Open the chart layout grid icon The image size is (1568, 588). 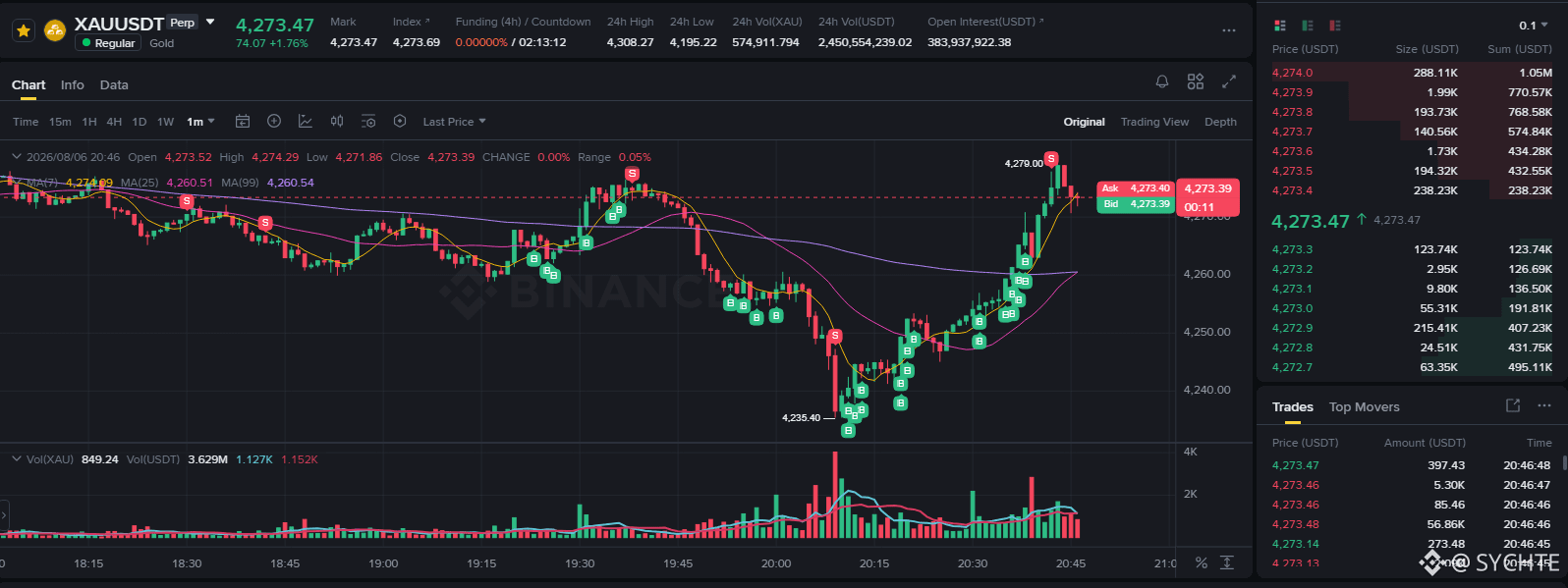(x=1196, y=82)
